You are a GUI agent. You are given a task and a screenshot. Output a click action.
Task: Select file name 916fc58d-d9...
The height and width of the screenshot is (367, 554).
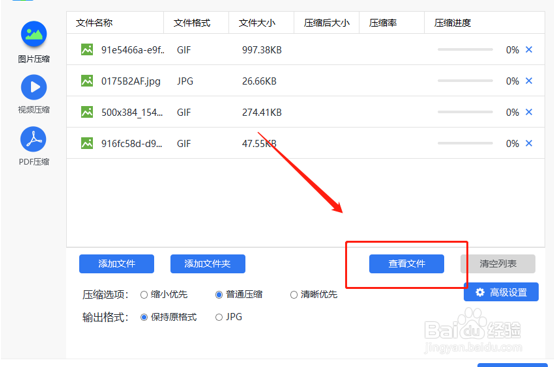click(x=132, y=143)
